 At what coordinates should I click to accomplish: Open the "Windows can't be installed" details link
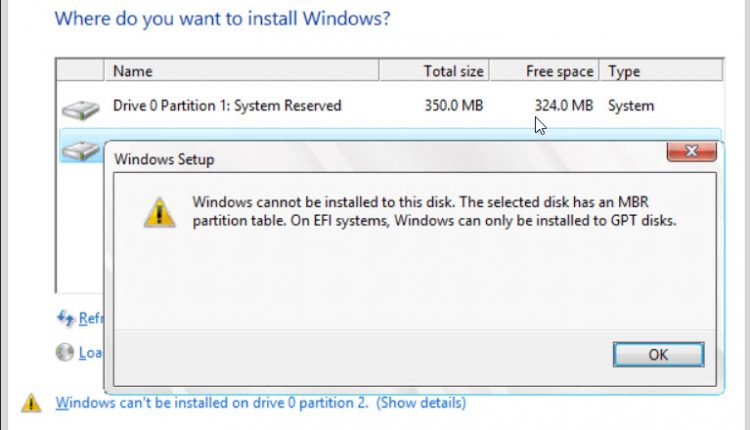click(x=260, y=403)
